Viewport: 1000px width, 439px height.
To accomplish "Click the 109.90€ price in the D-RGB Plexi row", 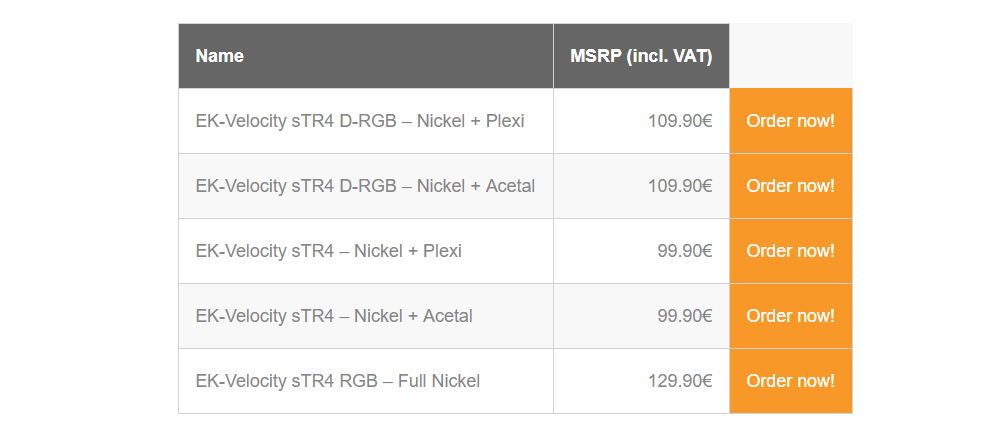I will (x=680, y=121).
